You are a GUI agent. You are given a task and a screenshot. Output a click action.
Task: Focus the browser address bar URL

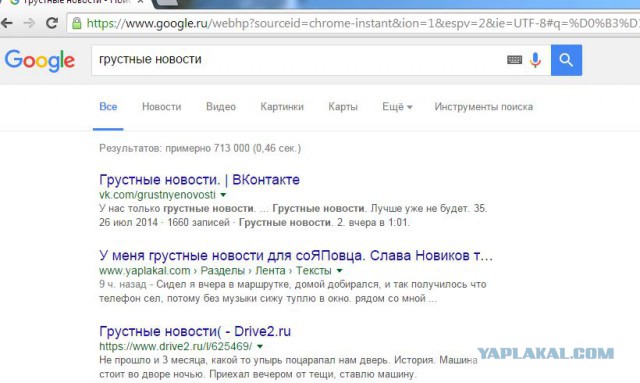coord(362,23)
